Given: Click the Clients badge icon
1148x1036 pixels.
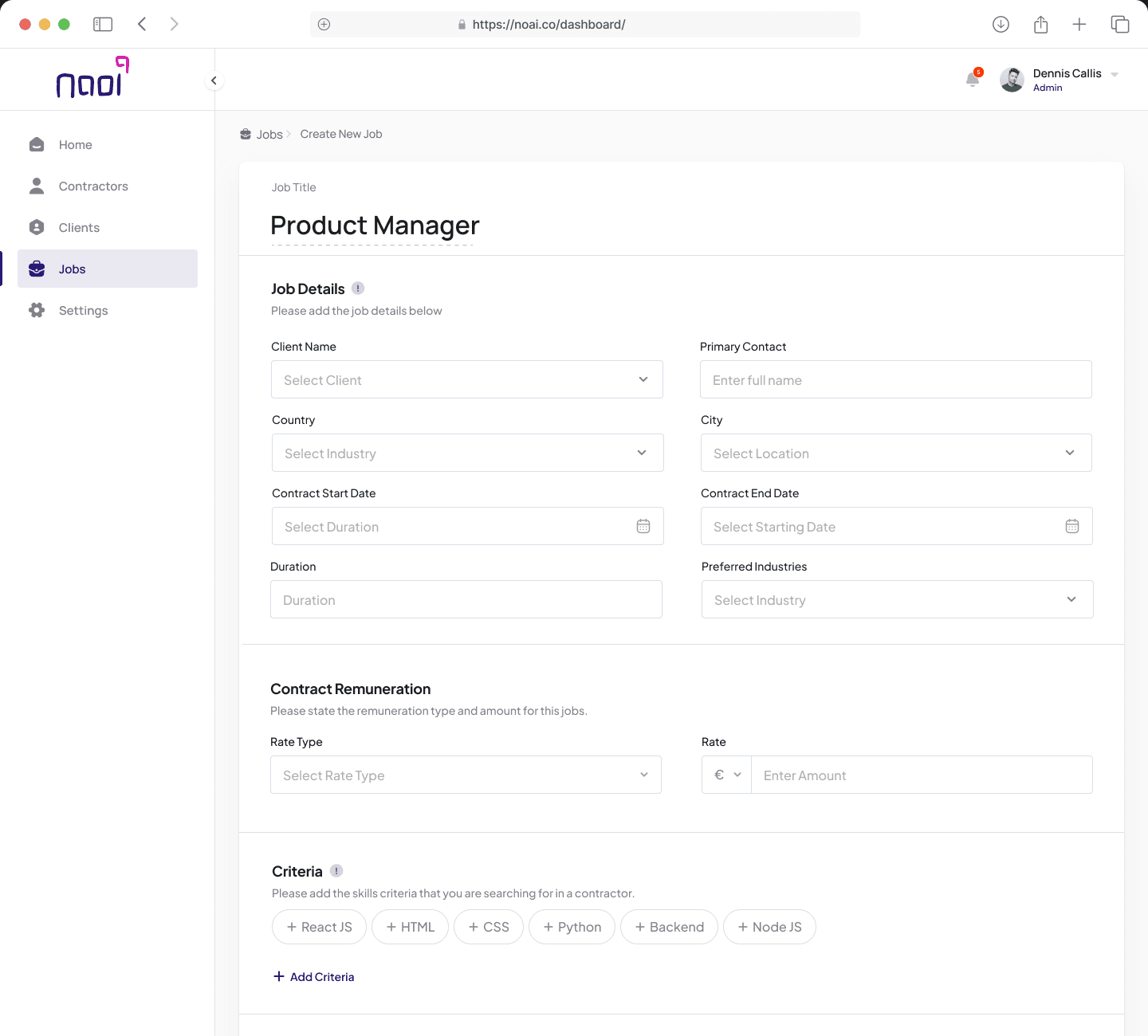Looking at the screenshot, I should (x=37, y=227).
